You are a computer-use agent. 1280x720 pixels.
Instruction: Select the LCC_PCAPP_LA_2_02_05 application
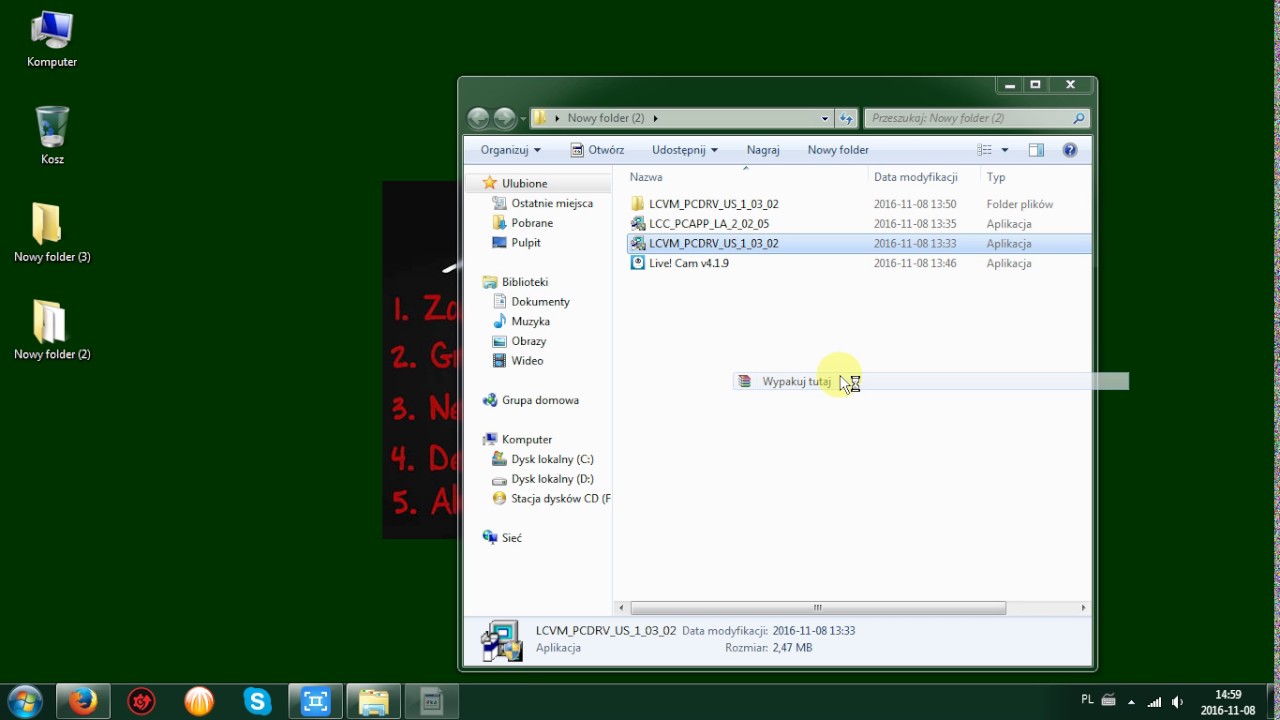pyautogui.click(x=859, y=224)
